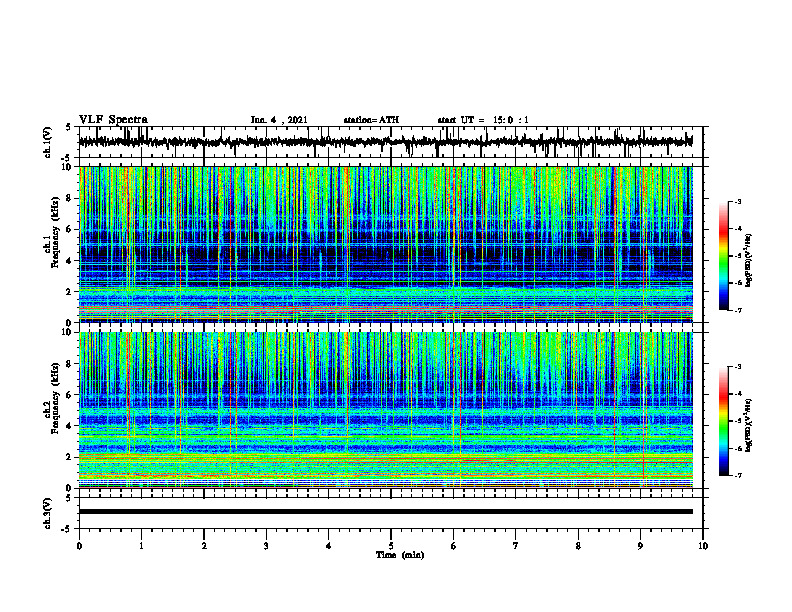
Task: Click time axis tick label "10"
Action: 703,546
